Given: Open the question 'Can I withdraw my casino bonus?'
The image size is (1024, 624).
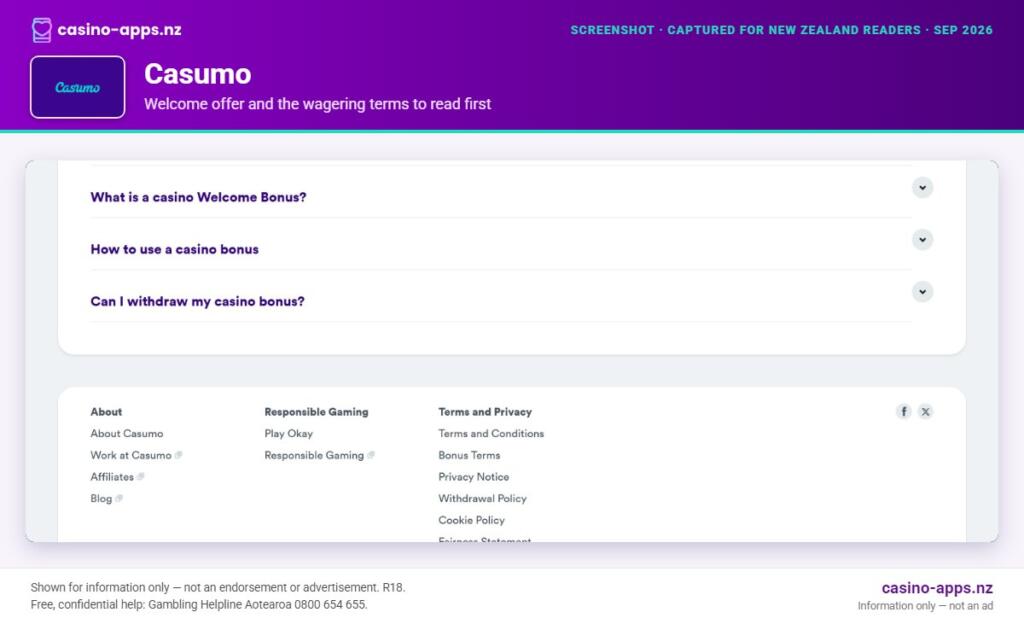Looking at the screenshot, I should (x=197, y=302).
